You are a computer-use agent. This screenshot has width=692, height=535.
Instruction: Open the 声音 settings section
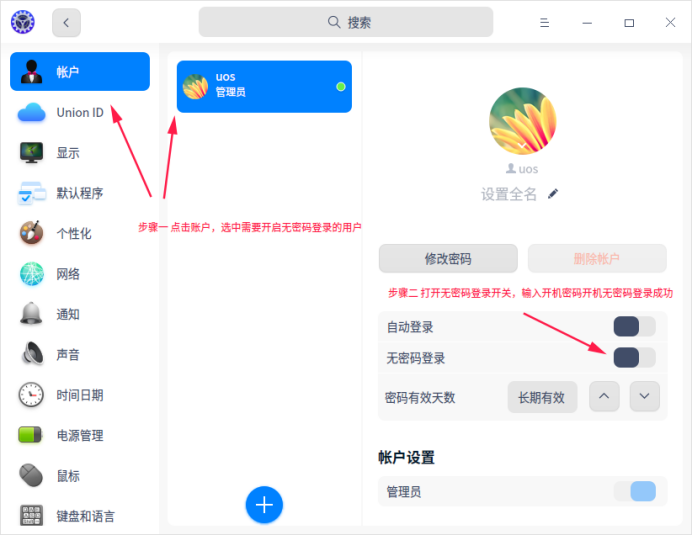[x=80, y=354]
